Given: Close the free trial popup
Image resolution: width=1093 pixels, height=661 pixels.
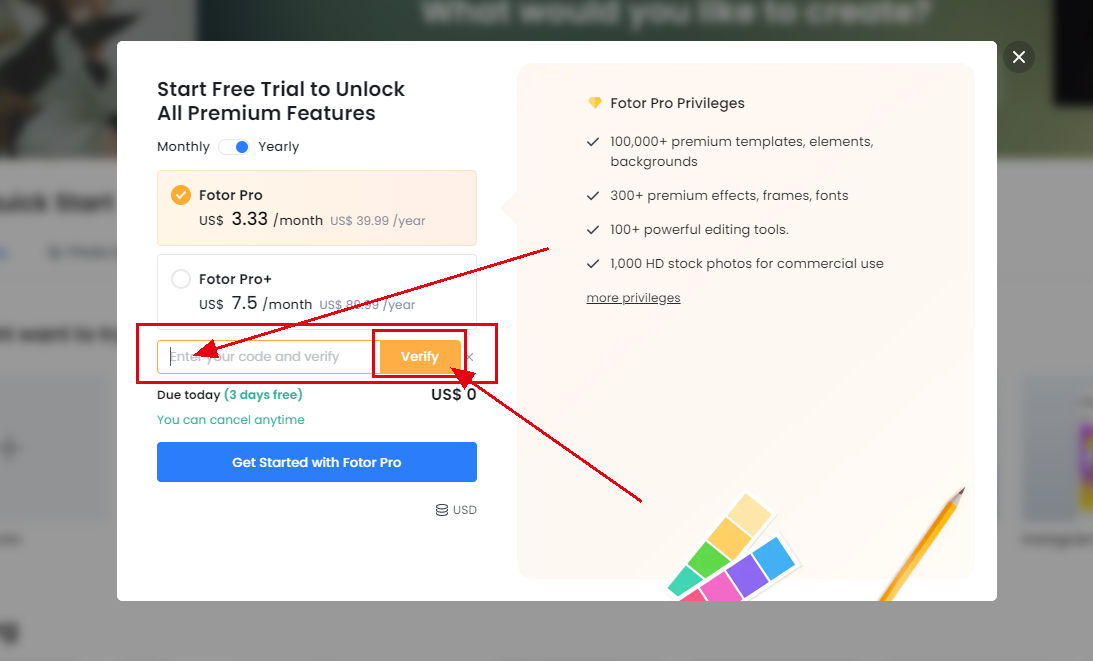Looking at the screenshot, I should pos(1018,57).
